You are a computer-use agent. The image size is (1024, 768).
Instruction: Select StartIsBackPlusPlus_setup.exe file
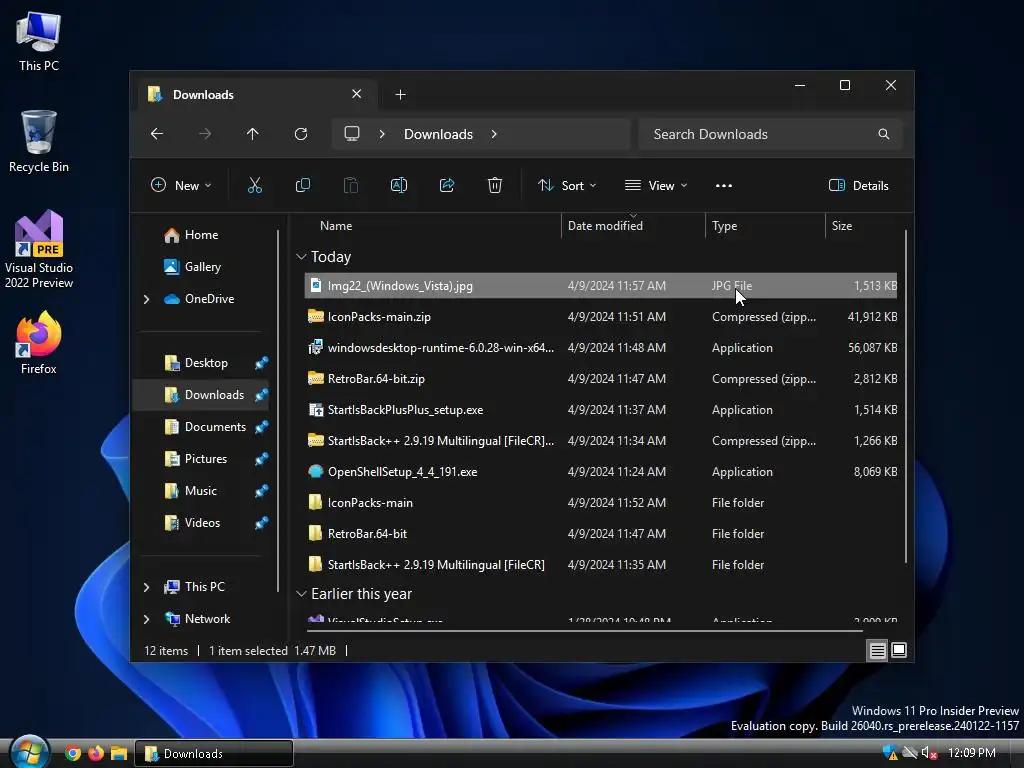tap(601, 410)
